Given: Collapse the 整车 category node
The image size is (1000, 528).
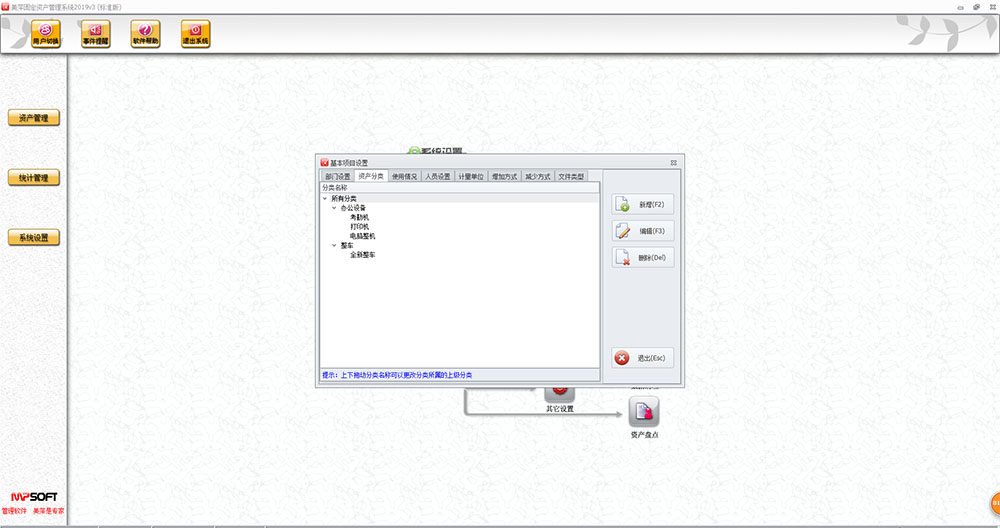Looking at the screenshot, I should pyautogui.click(x=334, y=245).
